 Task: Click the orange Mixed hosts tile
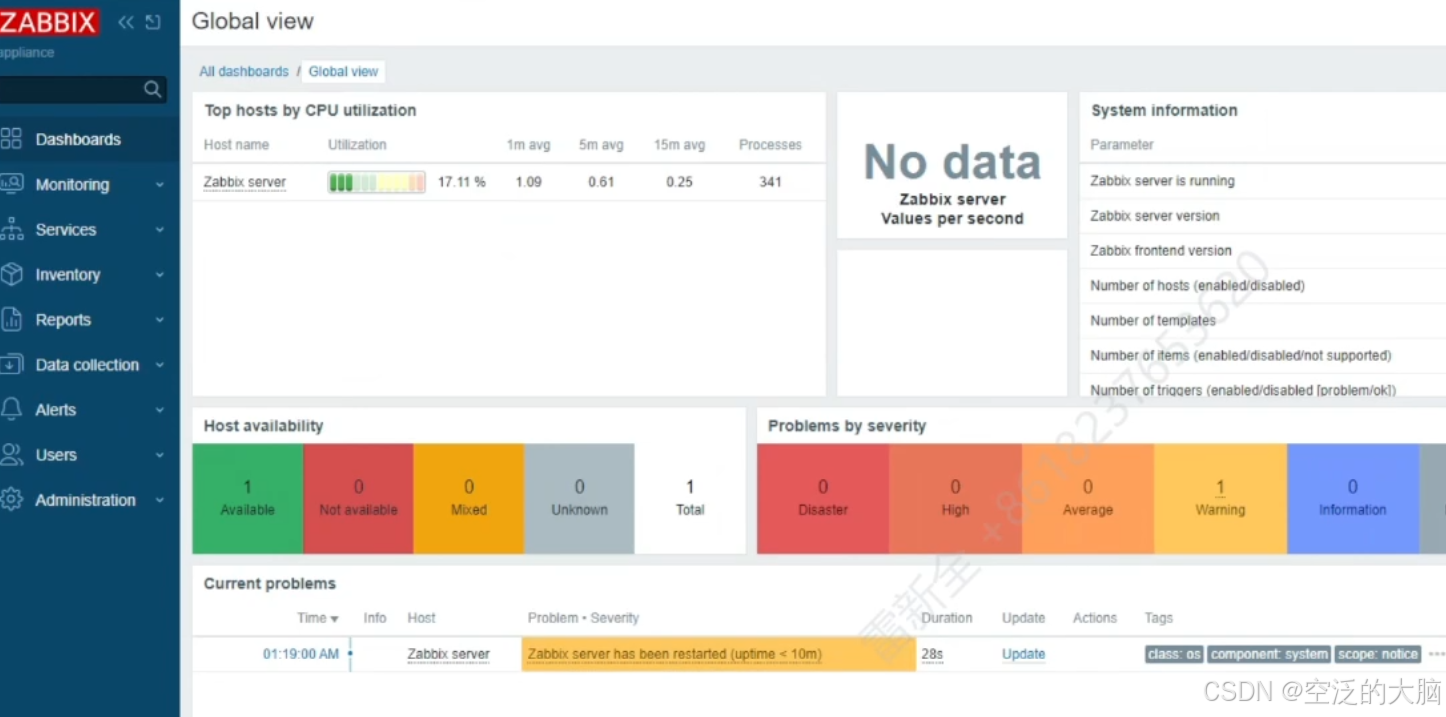pyautogui.click(x=468, y=498)
